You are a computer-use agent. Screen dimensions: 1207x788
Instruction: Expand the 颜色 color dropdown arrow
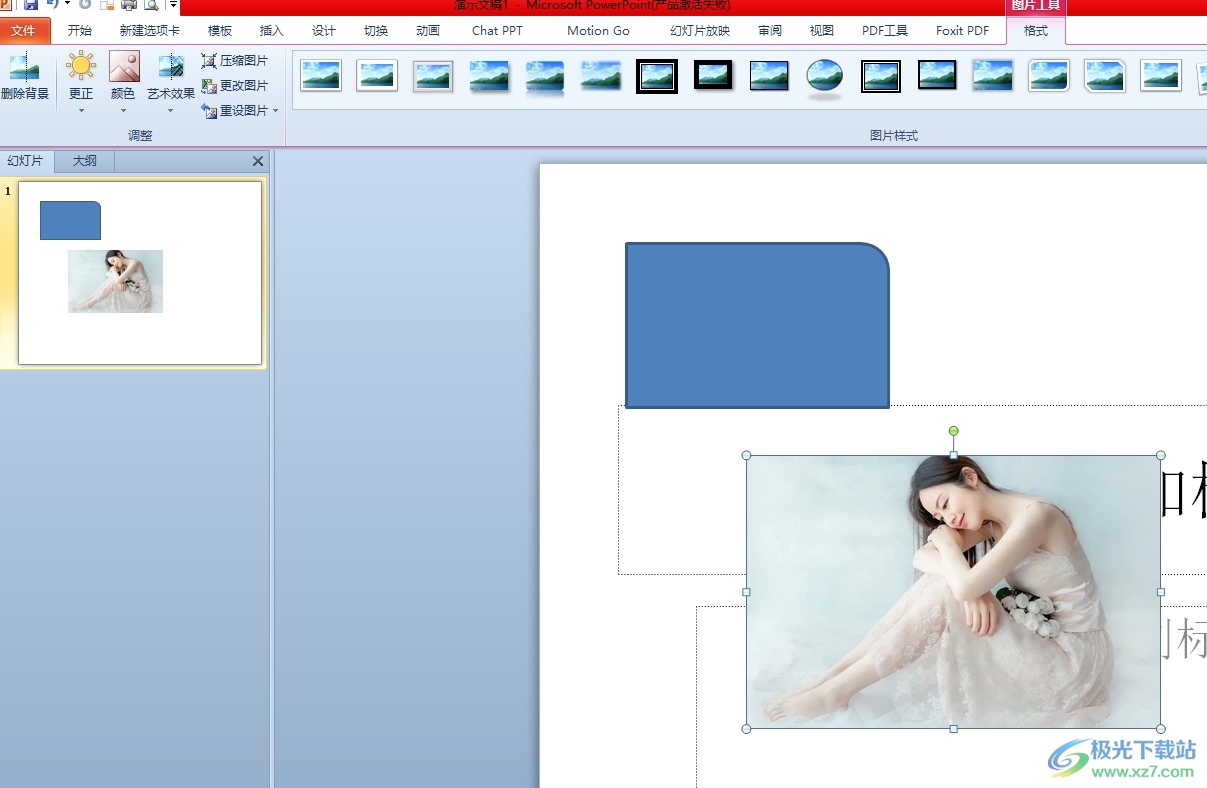click(123, 110)
